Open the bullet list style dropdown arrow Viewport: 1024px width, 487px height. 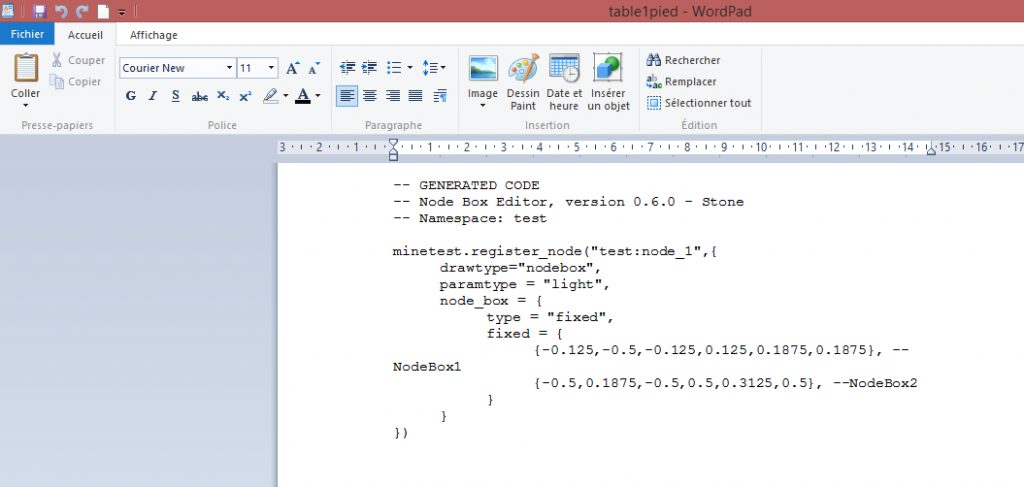pos(409,67)
